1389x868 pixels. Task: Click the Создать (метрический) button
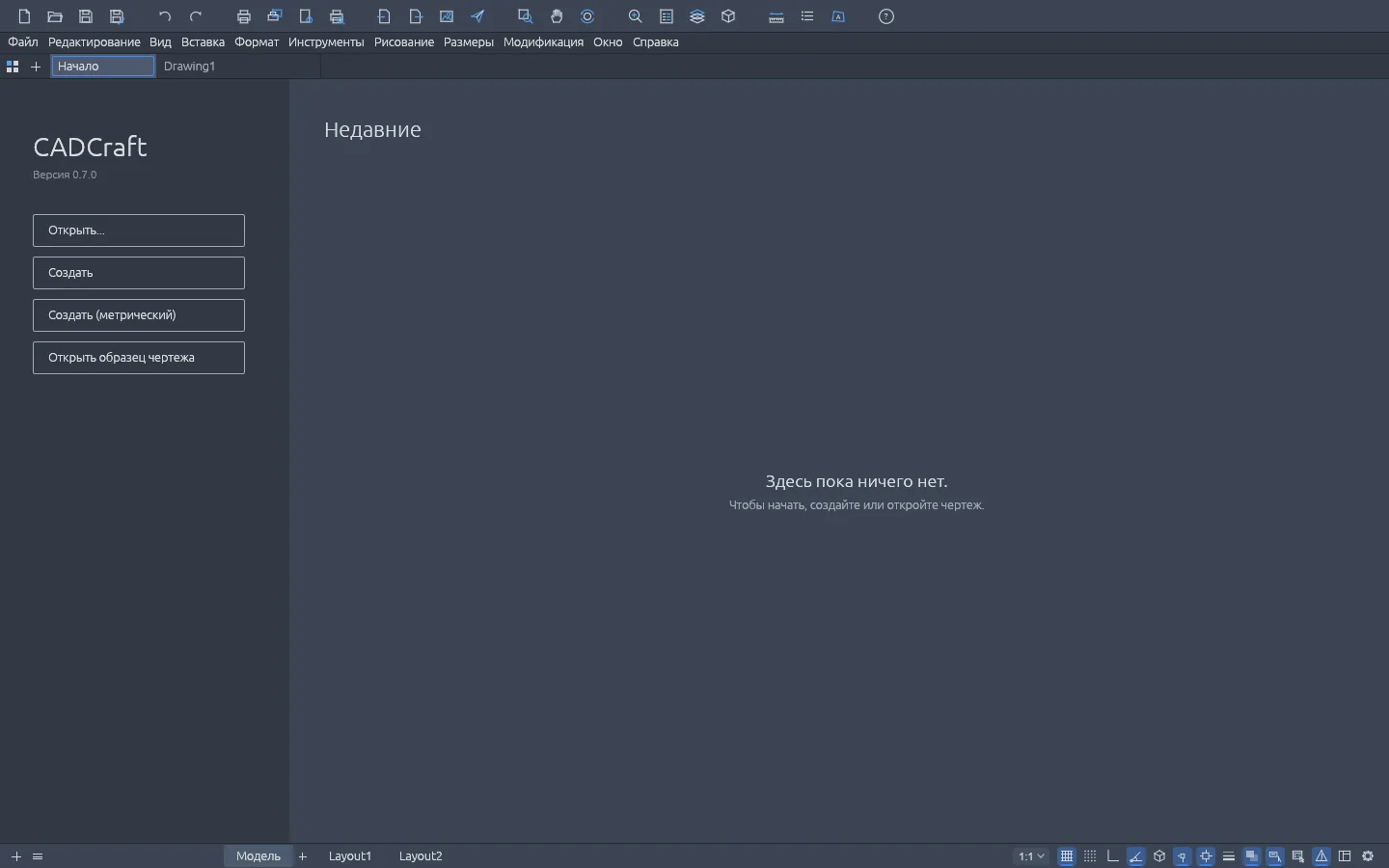click(x=139, y=315)
